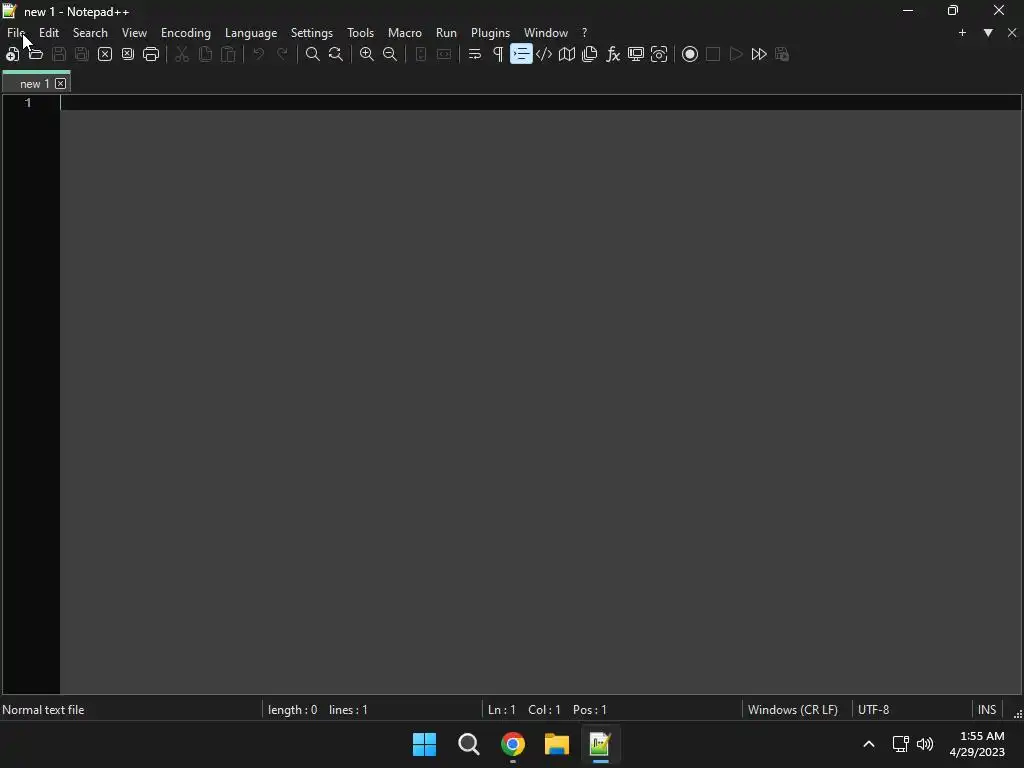The height and width of the screenshot is (768, 1024).
Task: Click the Save icon in the toolbar
Action: pyautogui.click(x=59, y=54)
